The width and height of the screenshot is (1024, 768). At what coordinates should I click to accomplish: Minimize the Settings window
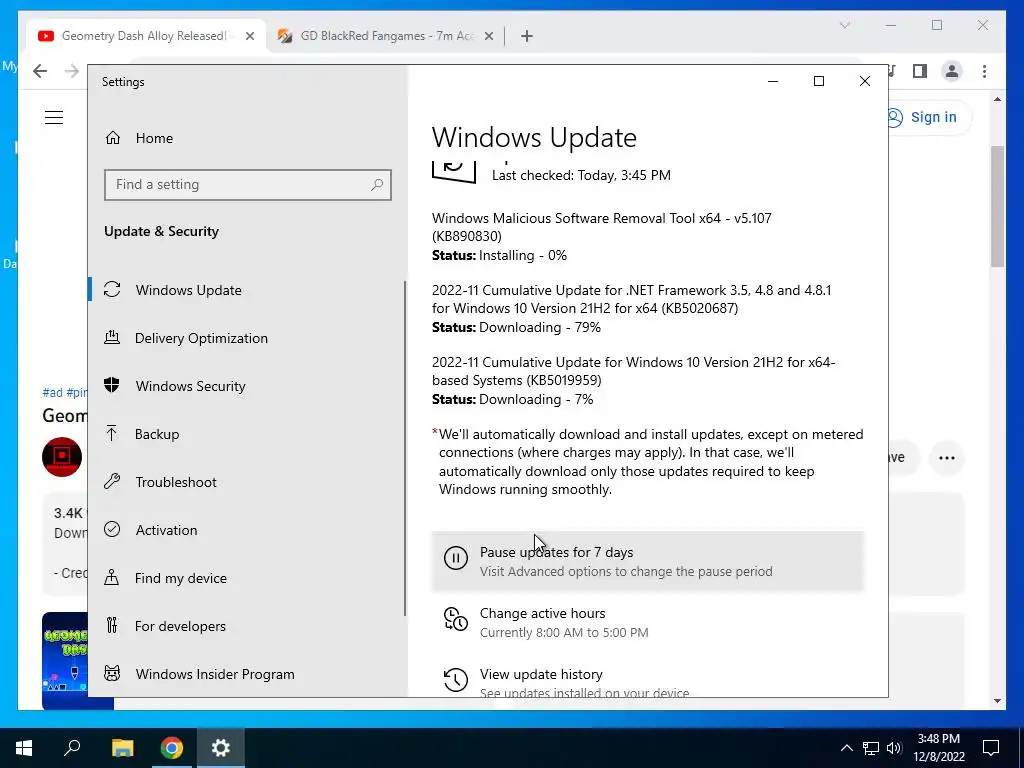(773, 81)
